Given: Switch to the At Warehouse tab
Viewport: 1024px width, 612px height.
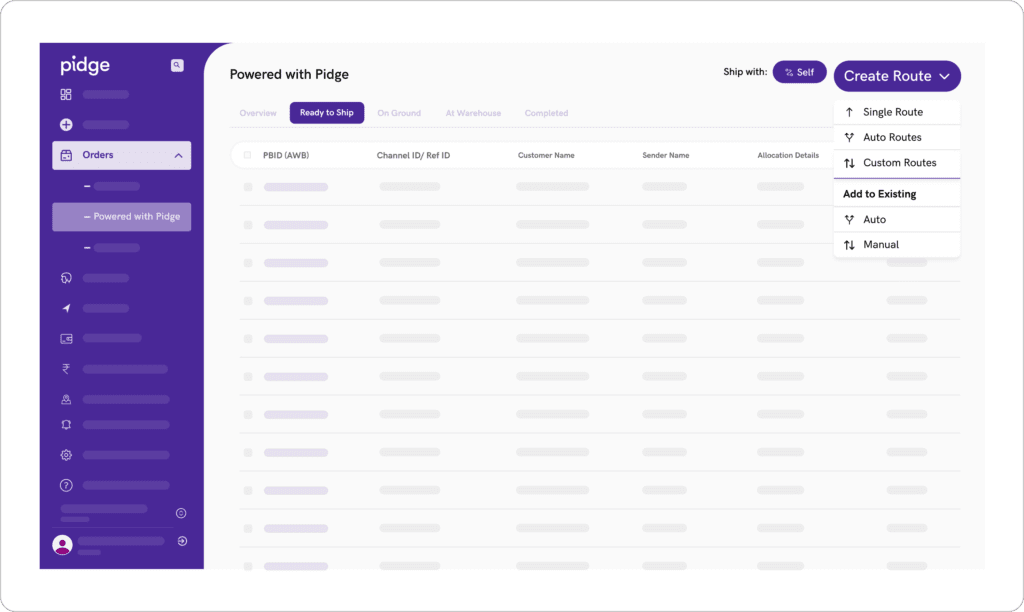Looking at the screenshot, I should 473,113.
